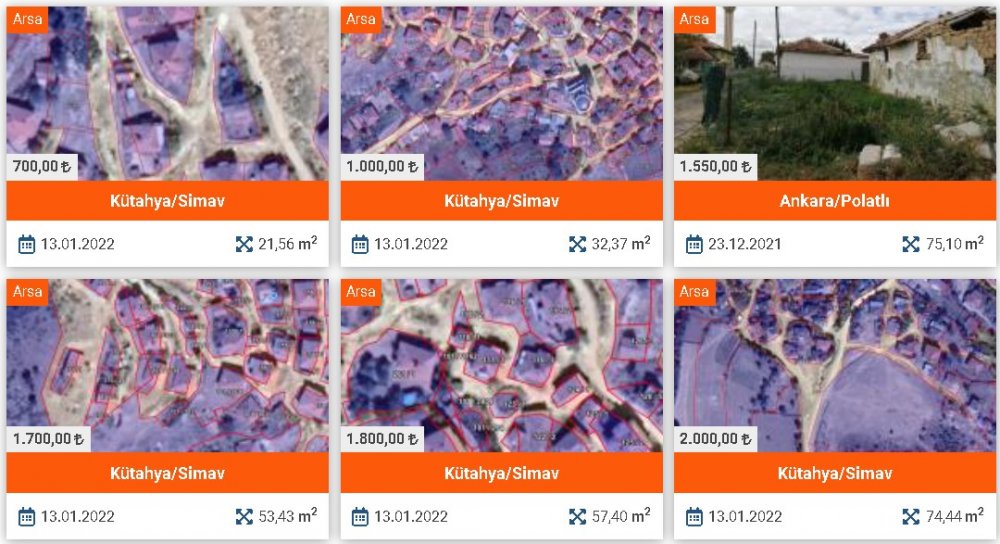Viewport: 1000px width, 544px height.
Task: Click area icon beside 75,10 m²
Action: click(911, 244)
